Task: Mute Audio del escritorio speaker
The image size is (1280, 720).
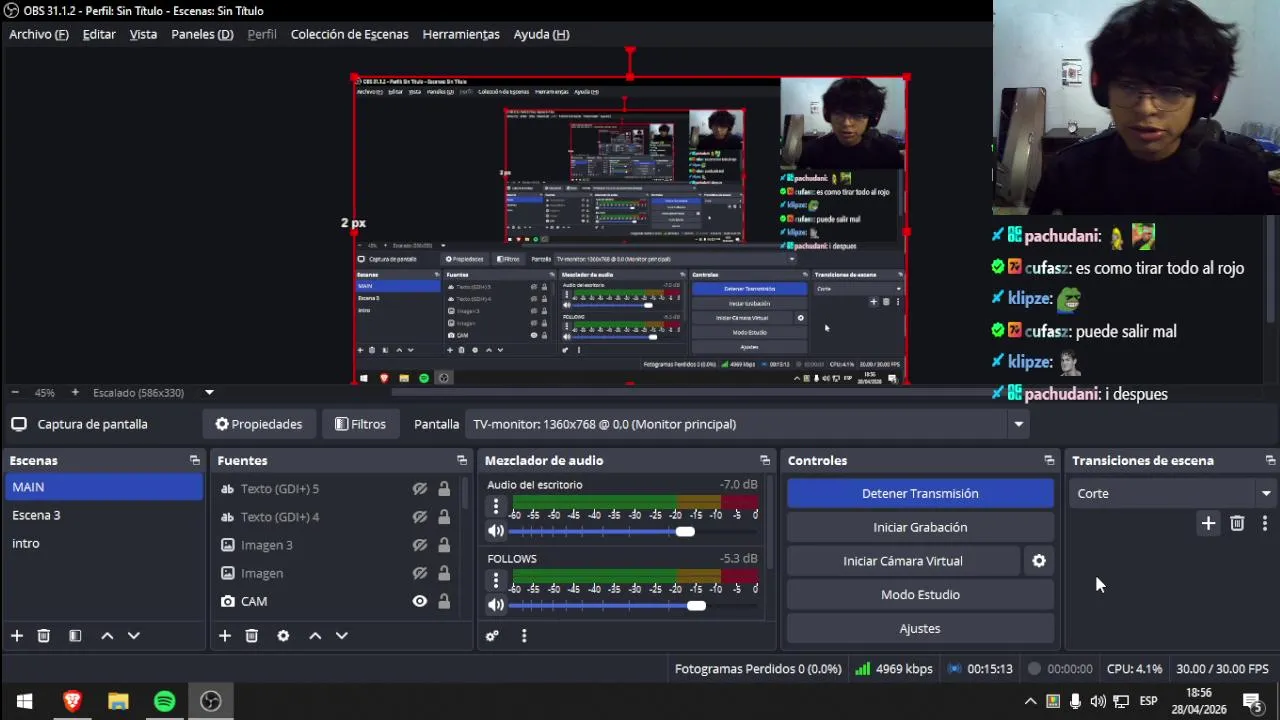Action: 496,531
